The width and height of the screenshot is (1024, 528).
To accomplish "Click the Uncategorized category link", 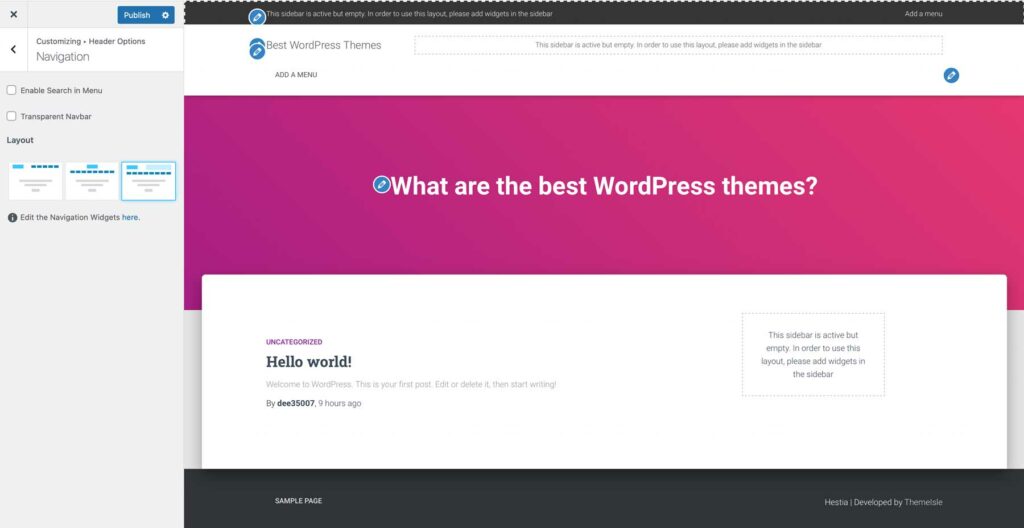I will 294,342.
